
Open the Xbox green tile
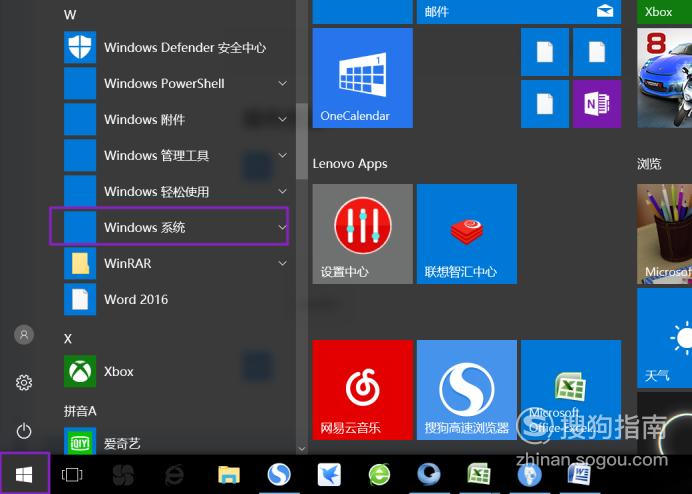tap(665, 11)
